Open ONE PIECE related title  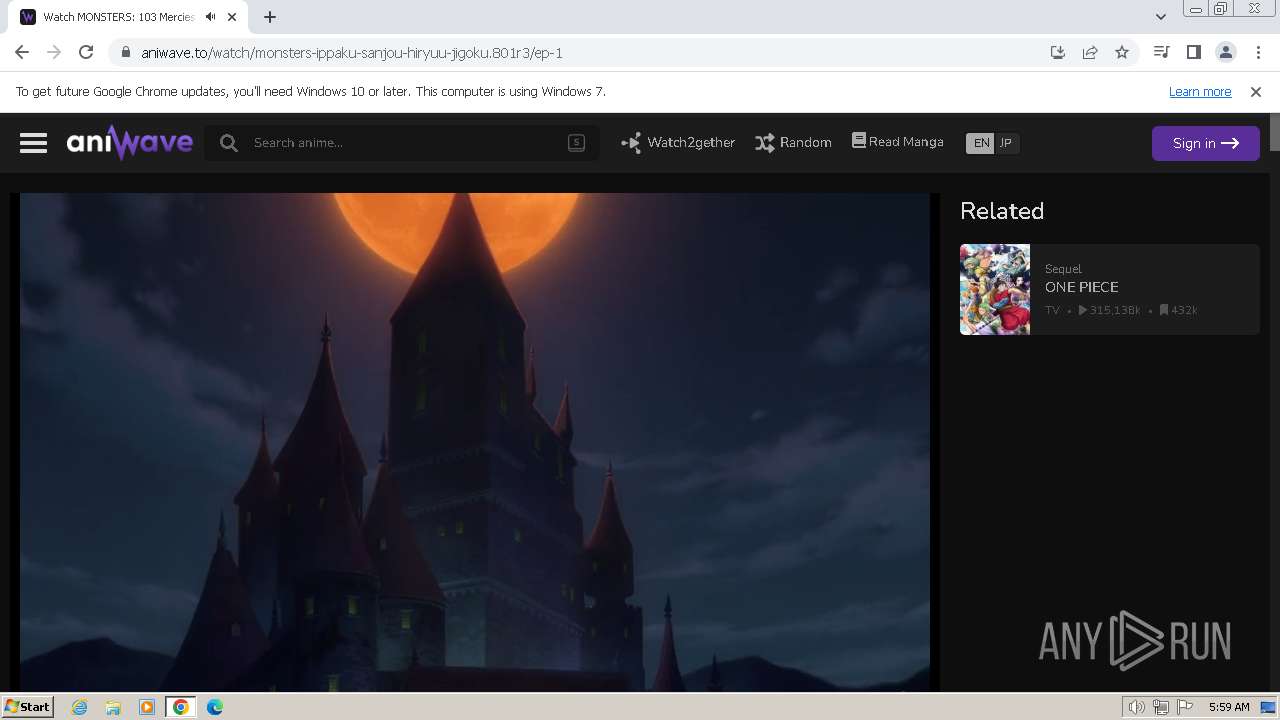click(1082, 287)
